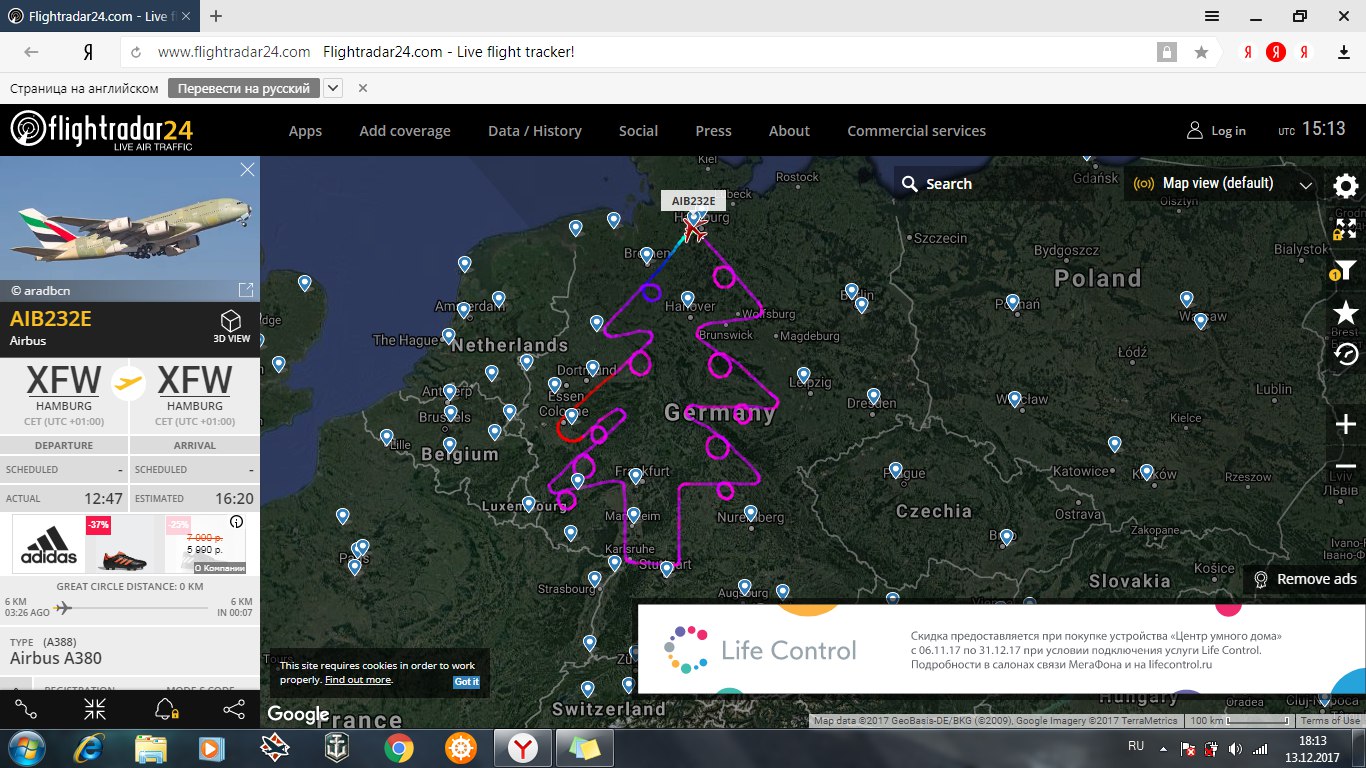Open the playback history icon

coord(1346,354)
